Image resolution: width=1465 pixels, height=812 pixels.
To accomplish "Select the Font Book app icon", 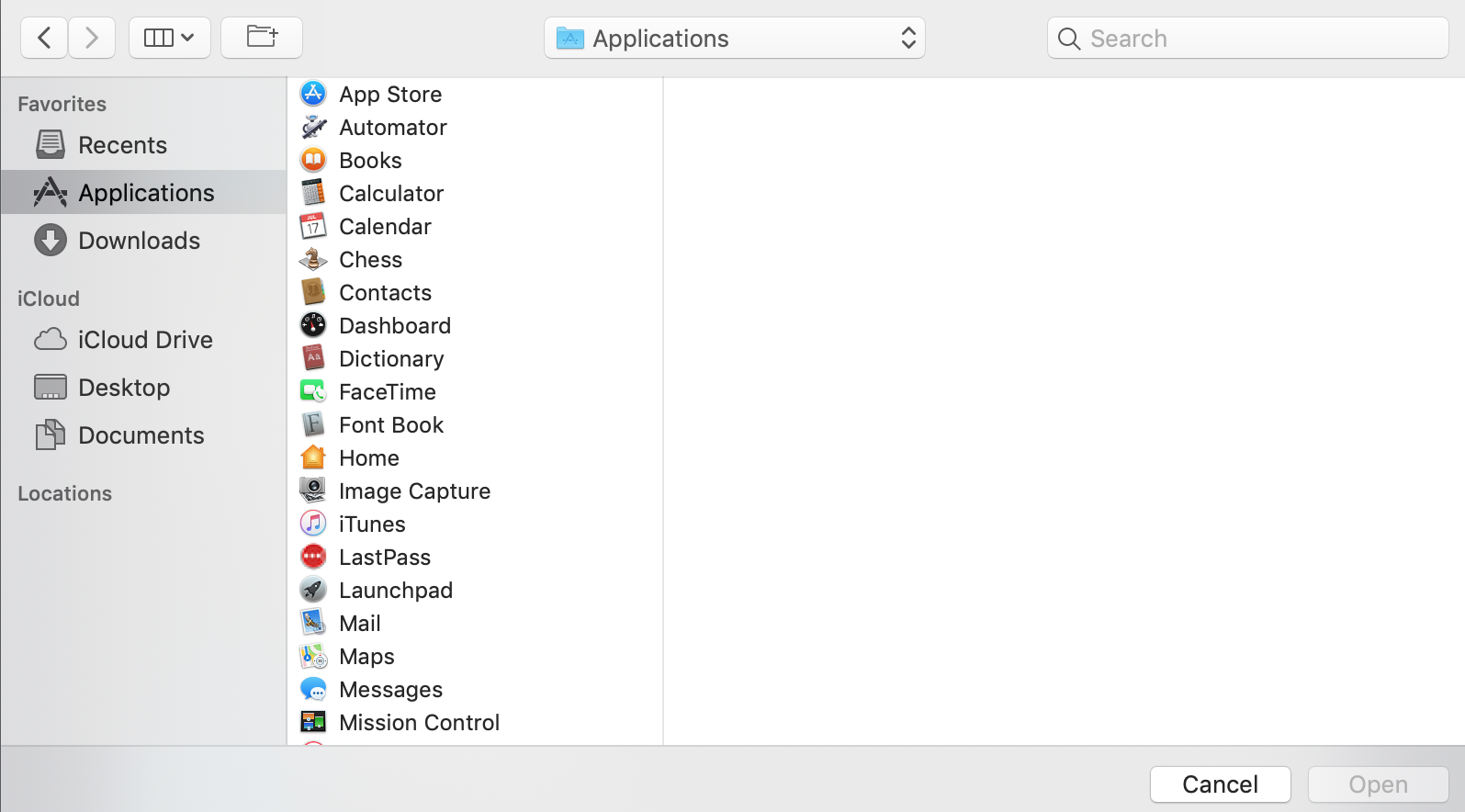I will click(313, 424).
